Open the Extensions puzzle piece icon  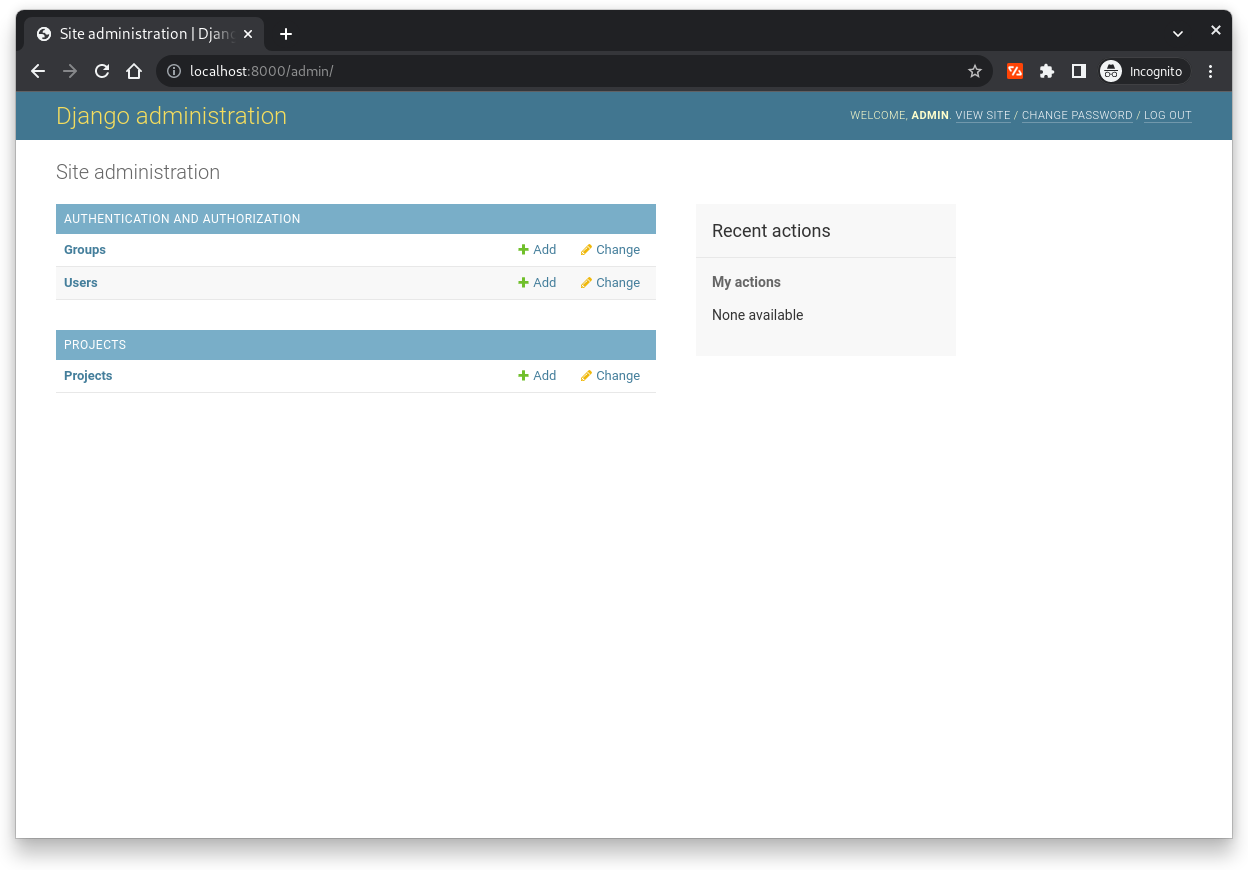[1047, 71]
